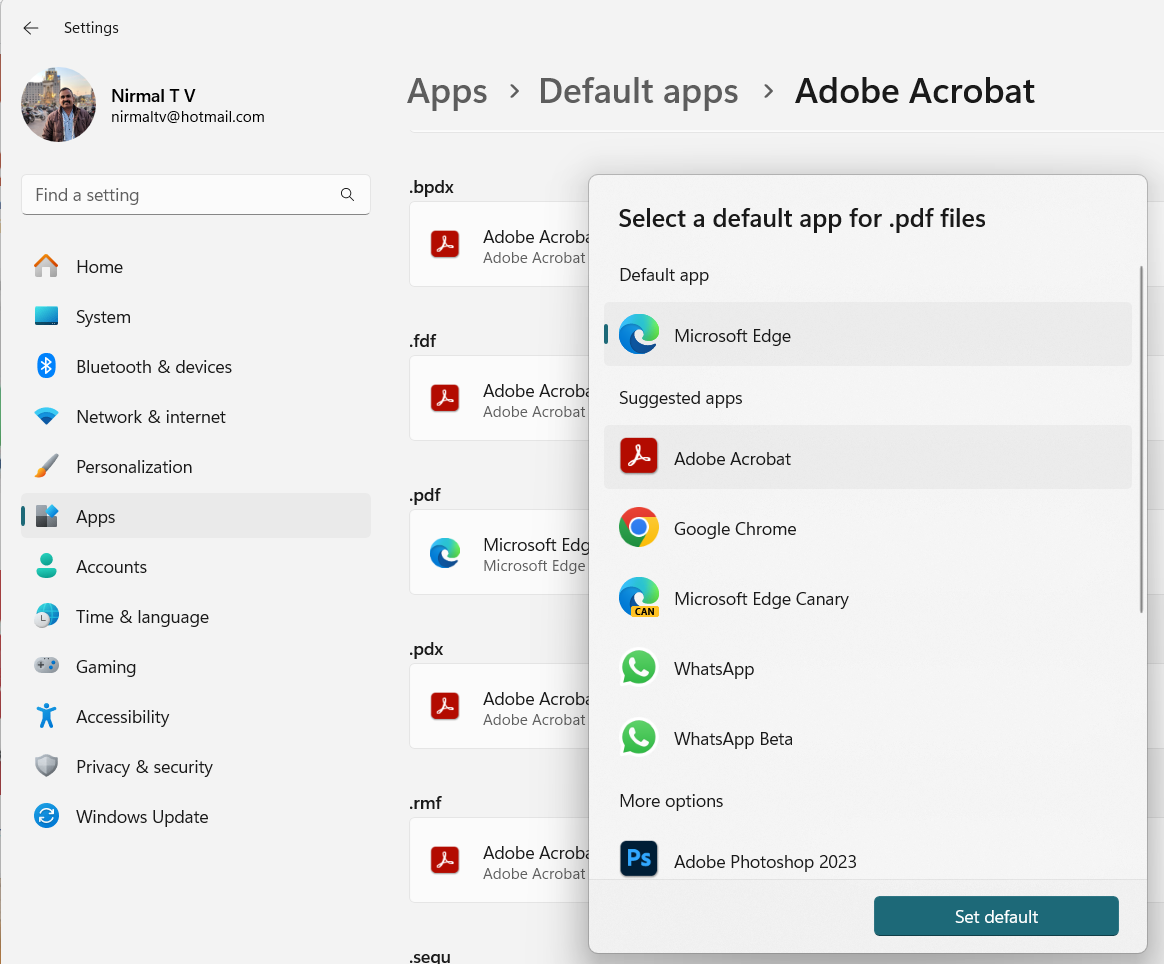Open Personalization settings
The height and width of the screenshot is (964, 1164).
pos(196,467)
